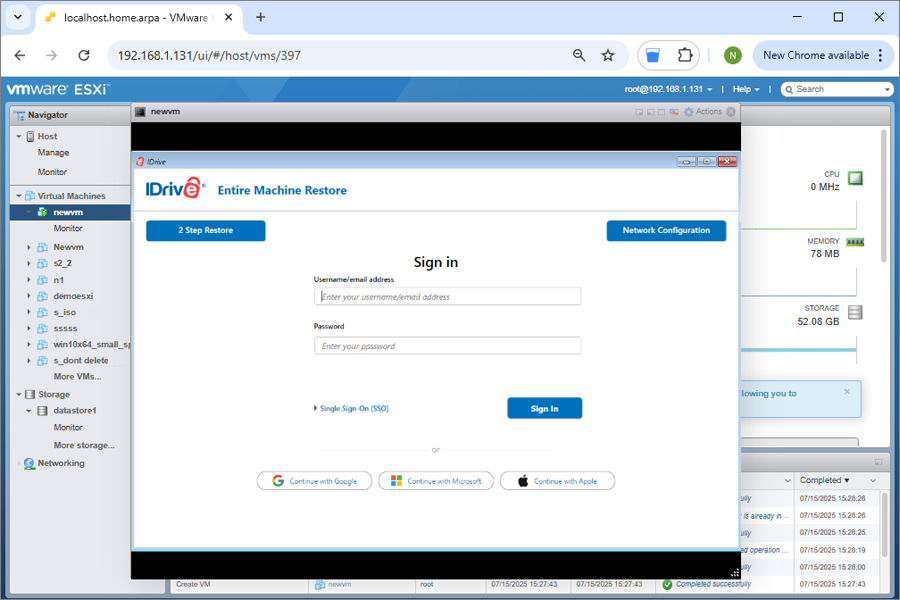This screenshot has width=900, height=600.
Task: Click the s_iso virtual machine icon
Action: (42, 312)
